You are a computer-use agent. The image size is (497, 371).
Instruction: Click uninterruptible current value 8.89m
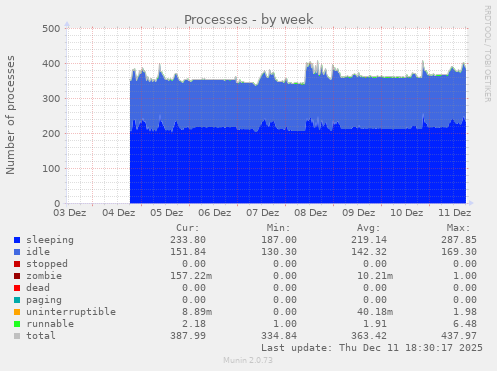[x=197, y=312]
